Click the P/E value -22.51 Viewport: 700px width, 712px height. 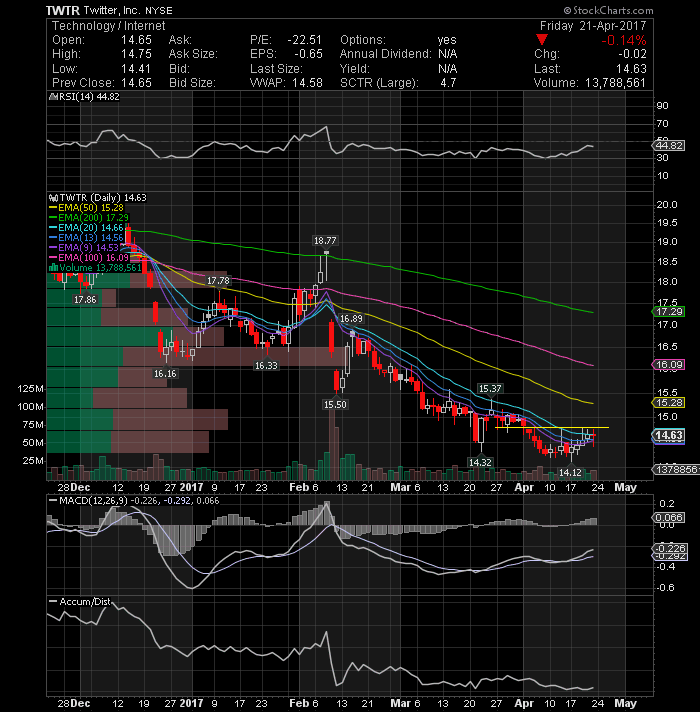305,40
